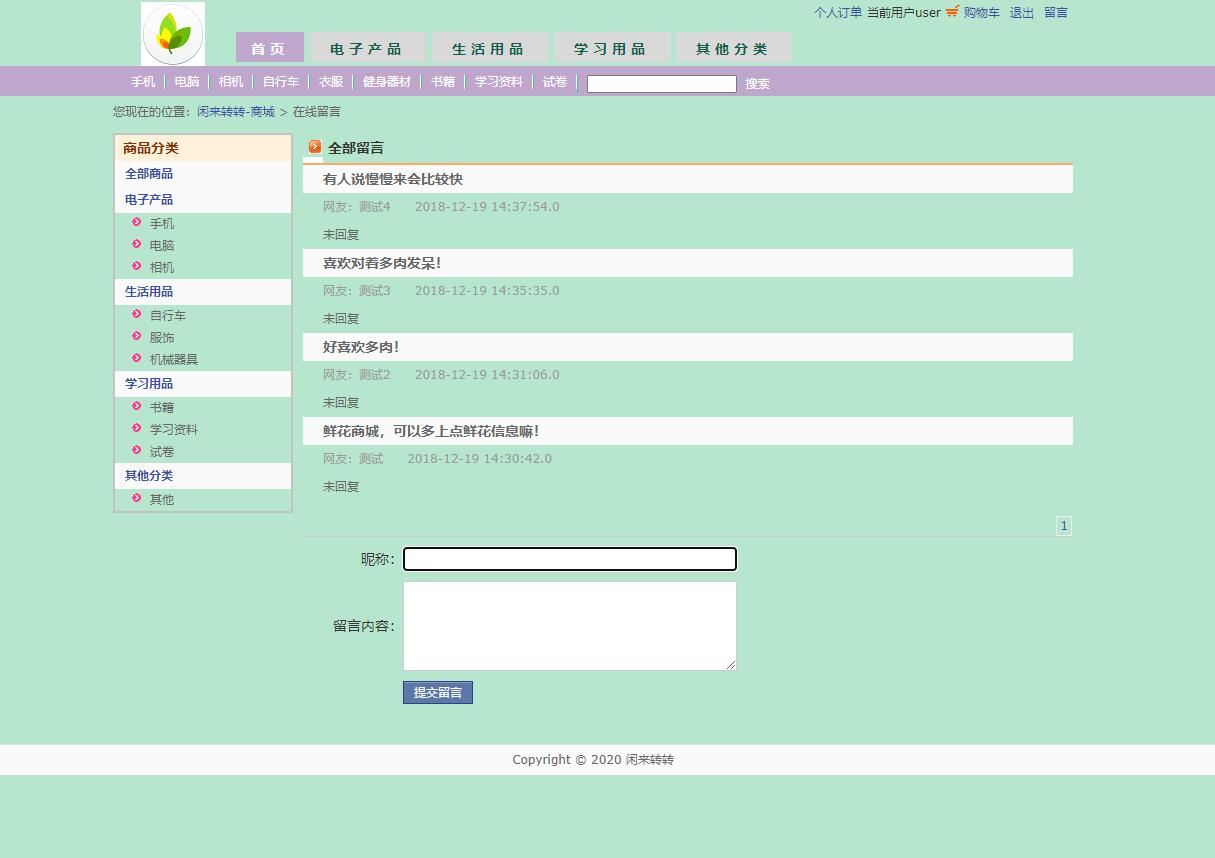Click page 1 in the pagination control
Screen dimensions: 1215x858
coord(1064,525)
